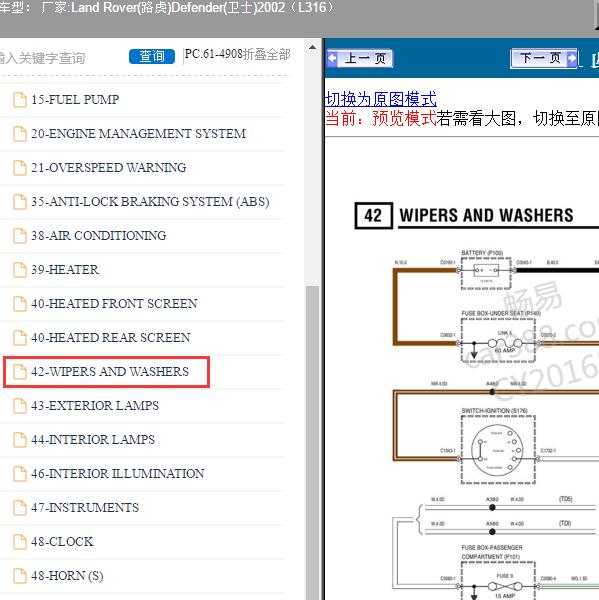Click the document icon beside 47-INSTRUMENTS
The width and height of the screenshot is (599, 600).
click(20, 508)
